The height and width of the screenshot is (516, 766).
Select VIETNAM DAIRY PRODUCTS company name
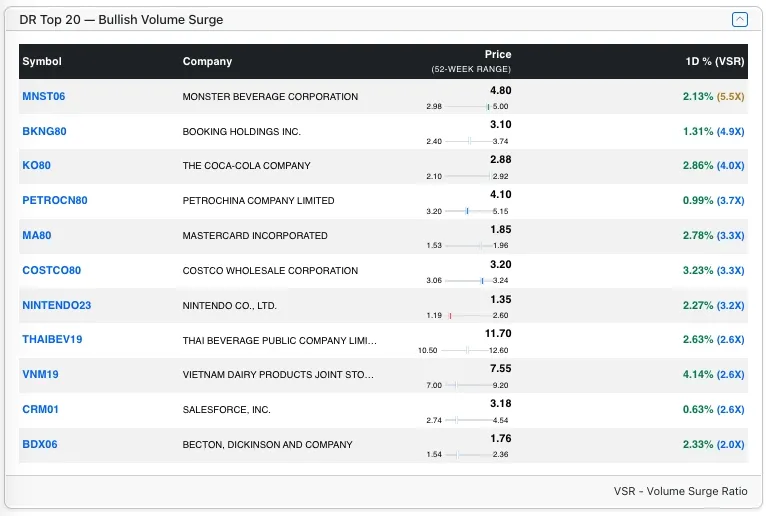[278, 375]
